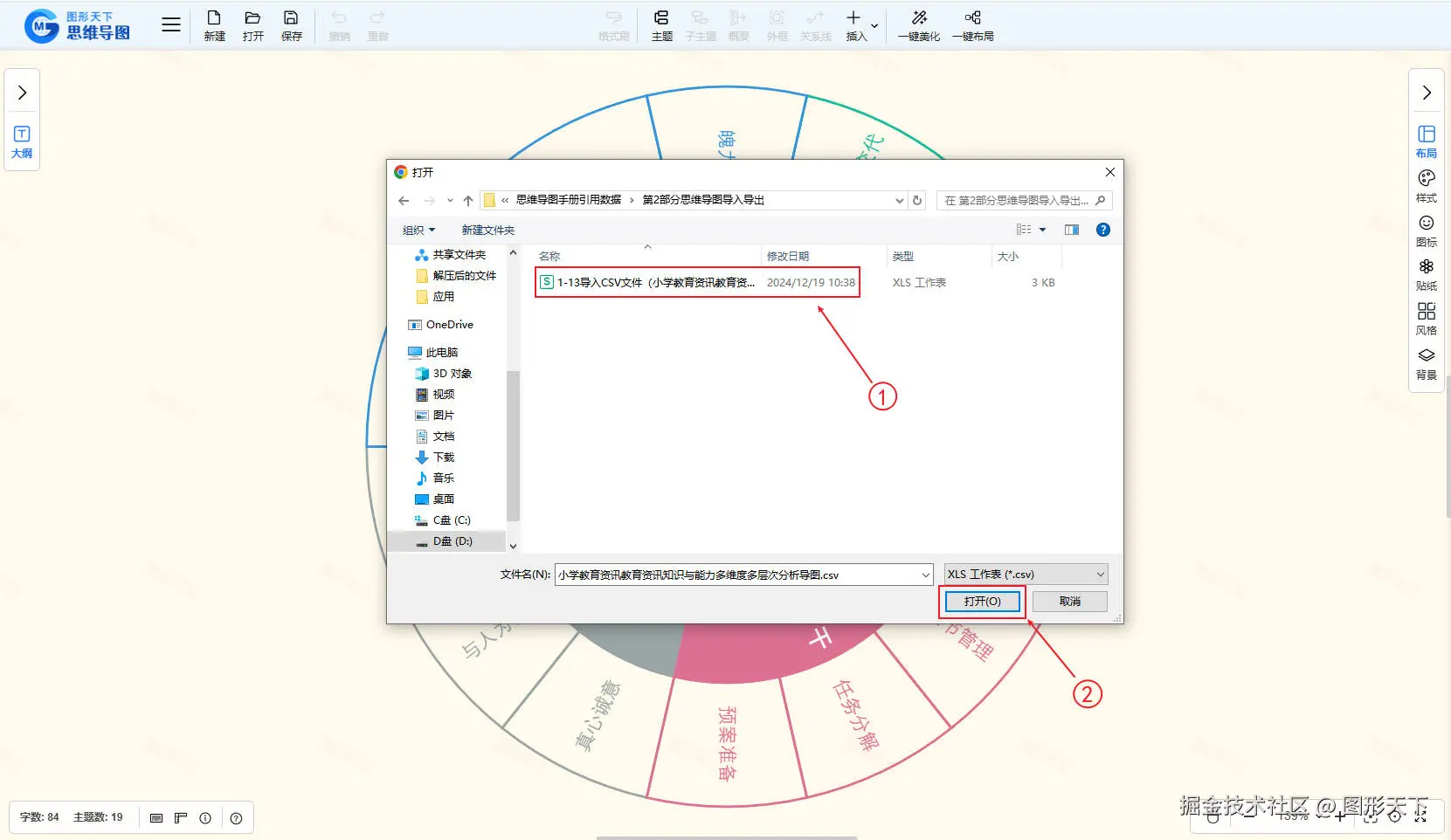This screenshot has width=1451, height=840.
Task: Select the C盘 (C:) drive
Action: [x=443, y=520]
